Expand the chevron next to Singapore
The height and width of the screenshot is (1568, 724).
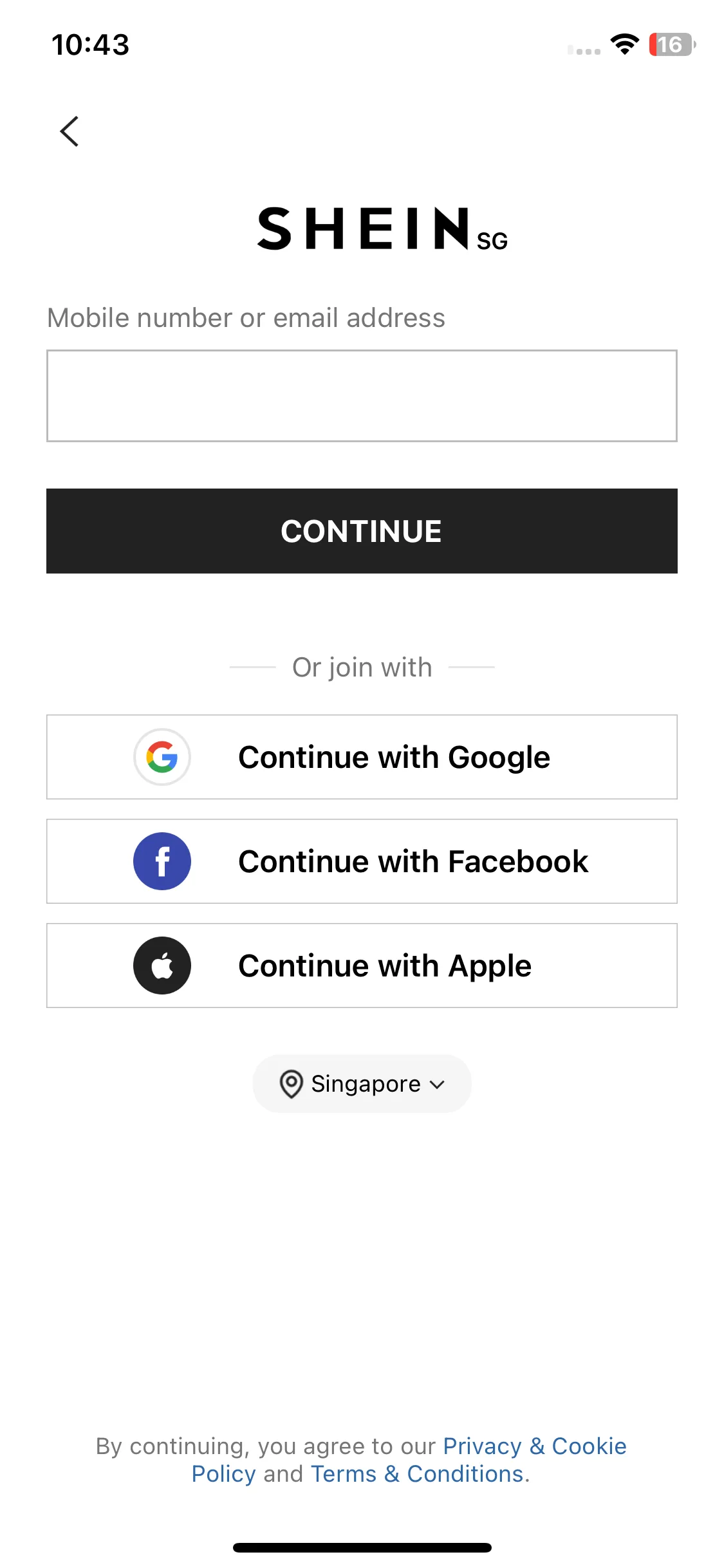click(438, 1085)
